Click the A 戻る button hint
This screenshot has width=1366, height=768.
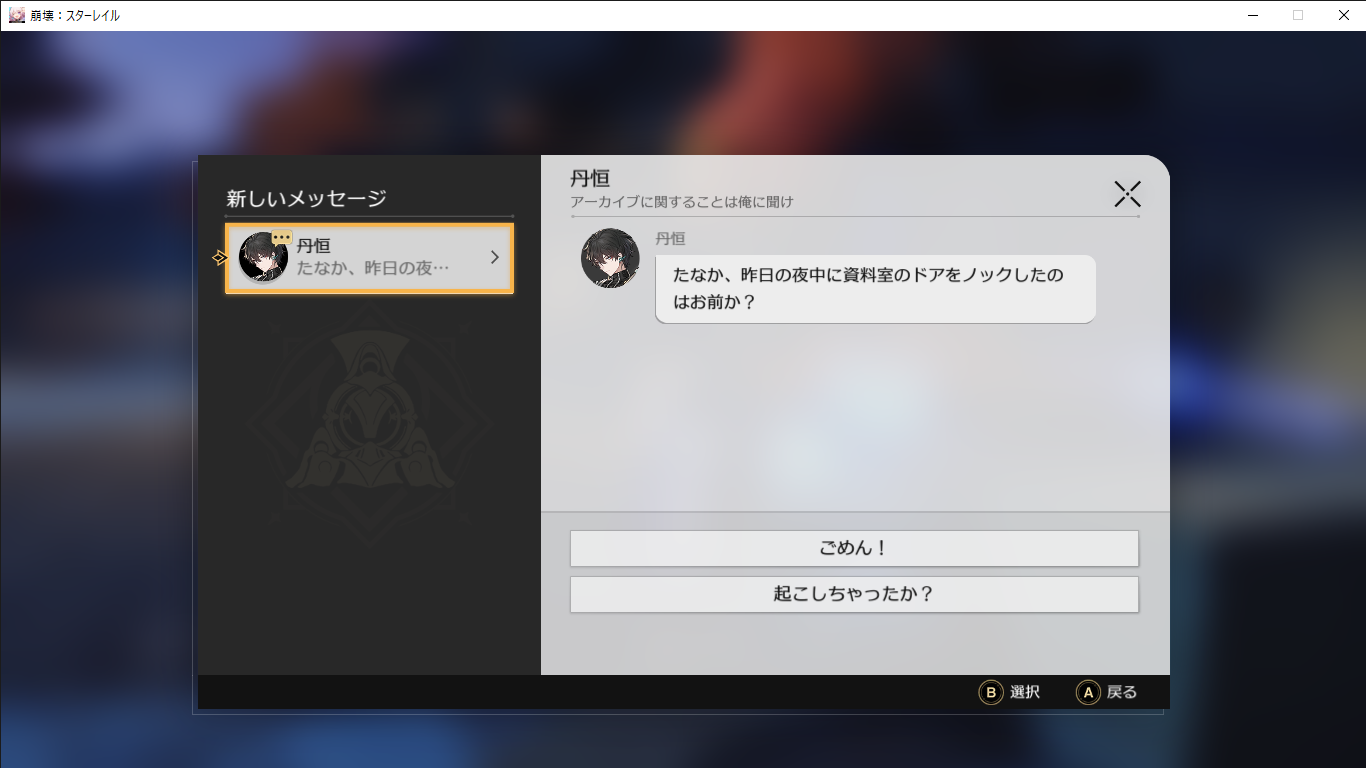click(1106, 692)
